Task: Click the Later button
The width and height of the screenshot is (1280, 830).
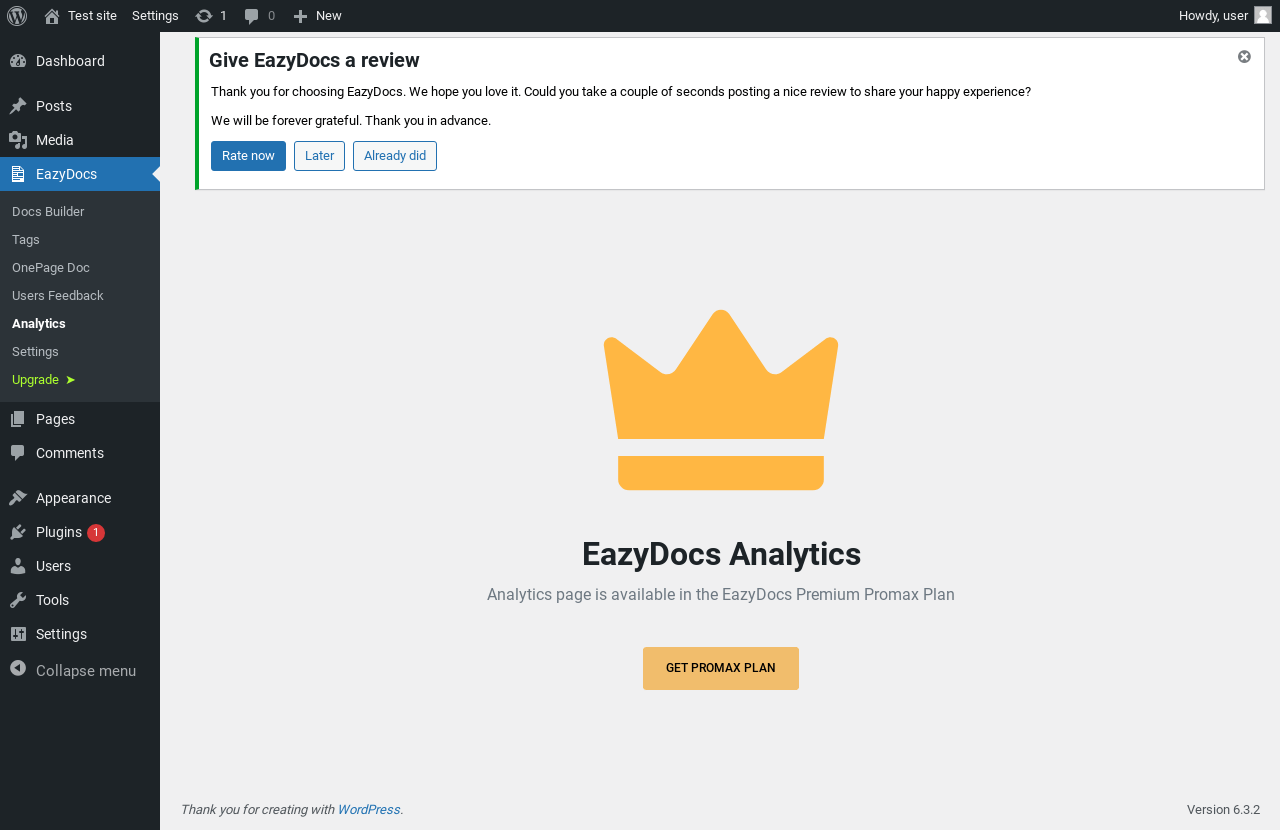Action: [319, 156]
